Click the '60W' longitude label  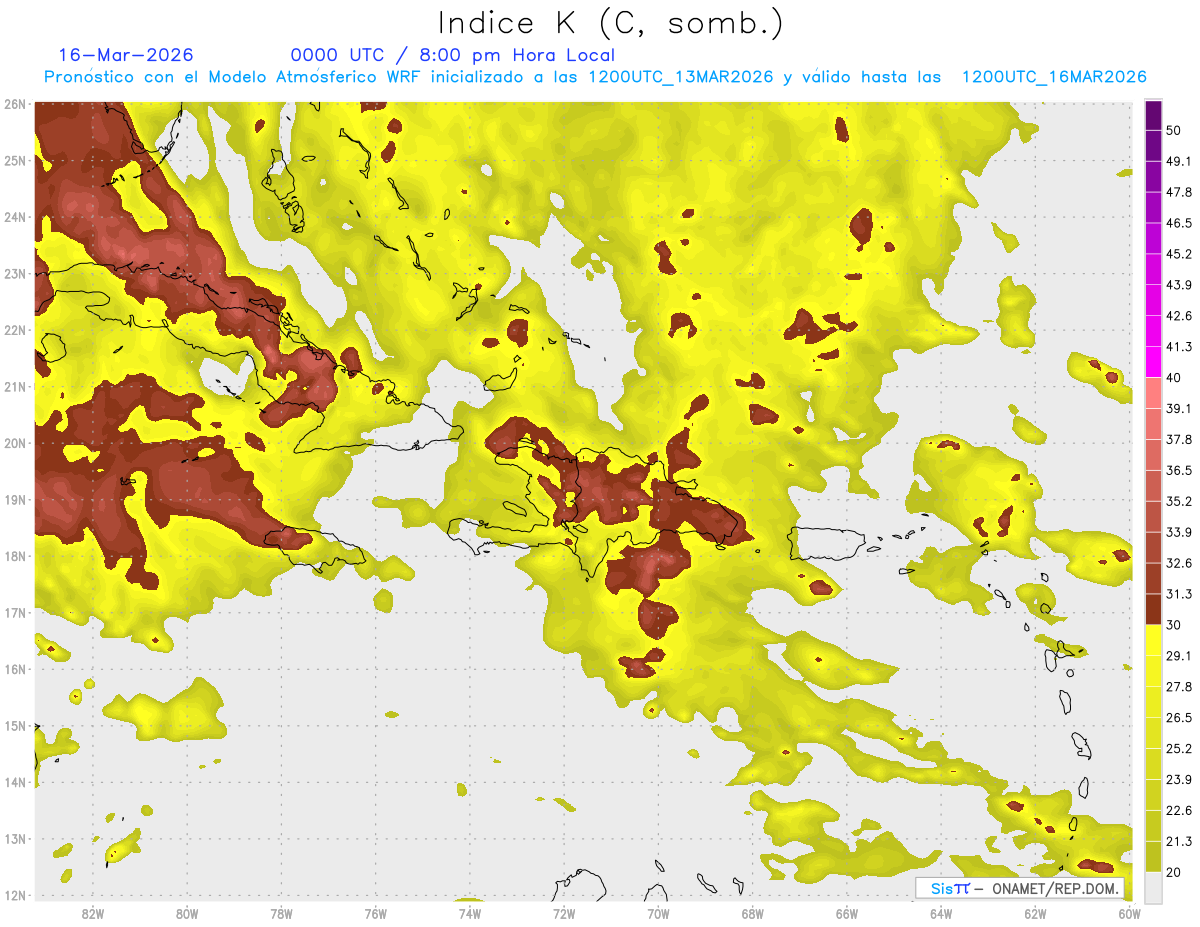pyautogui.click(x=1130, y=913)
